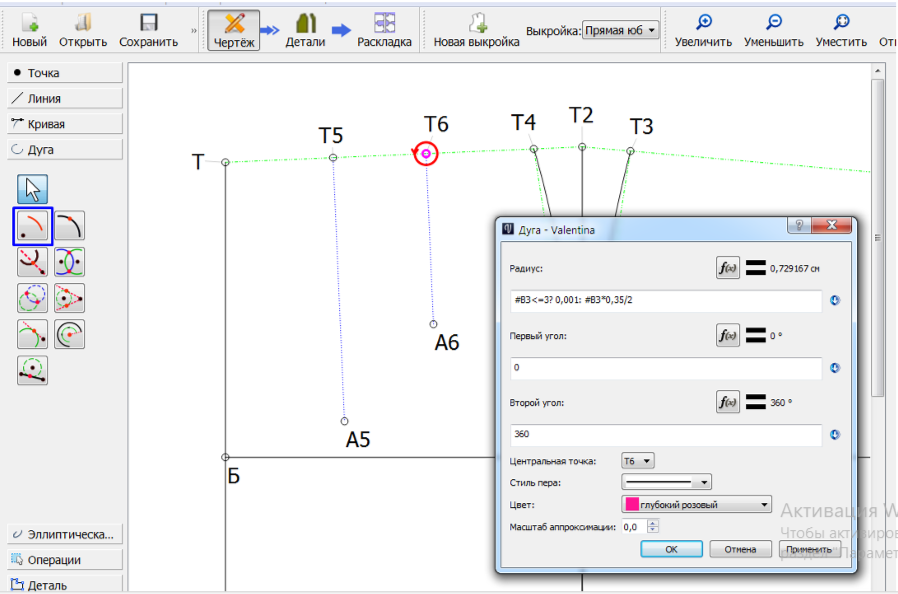
Task: Cancel the dialog with Отмена
Action: coord(740,549)
